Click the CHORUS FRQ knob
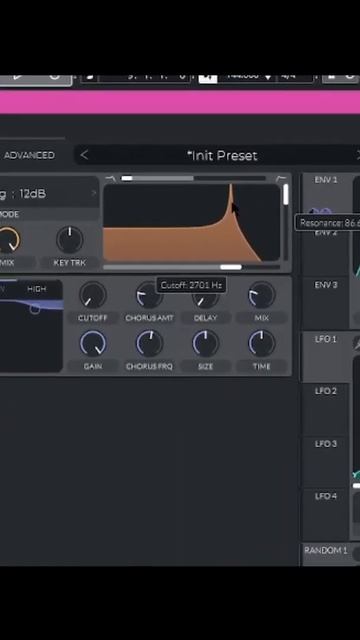This screenshot has height=640, width=360. tap(149, 343)
